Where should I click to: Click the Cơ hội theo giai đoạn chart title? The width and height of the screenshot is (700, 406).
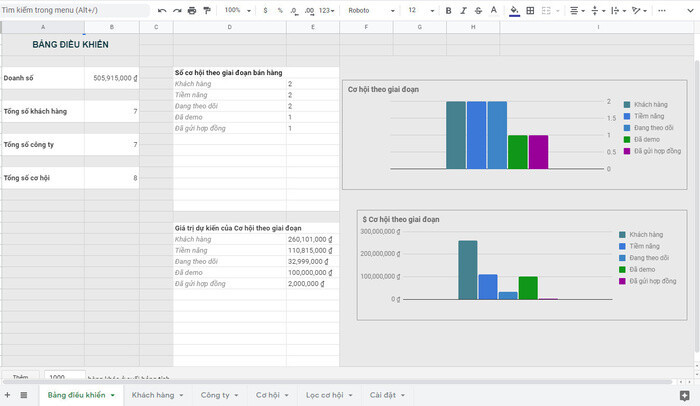click(x=383, y=89)
